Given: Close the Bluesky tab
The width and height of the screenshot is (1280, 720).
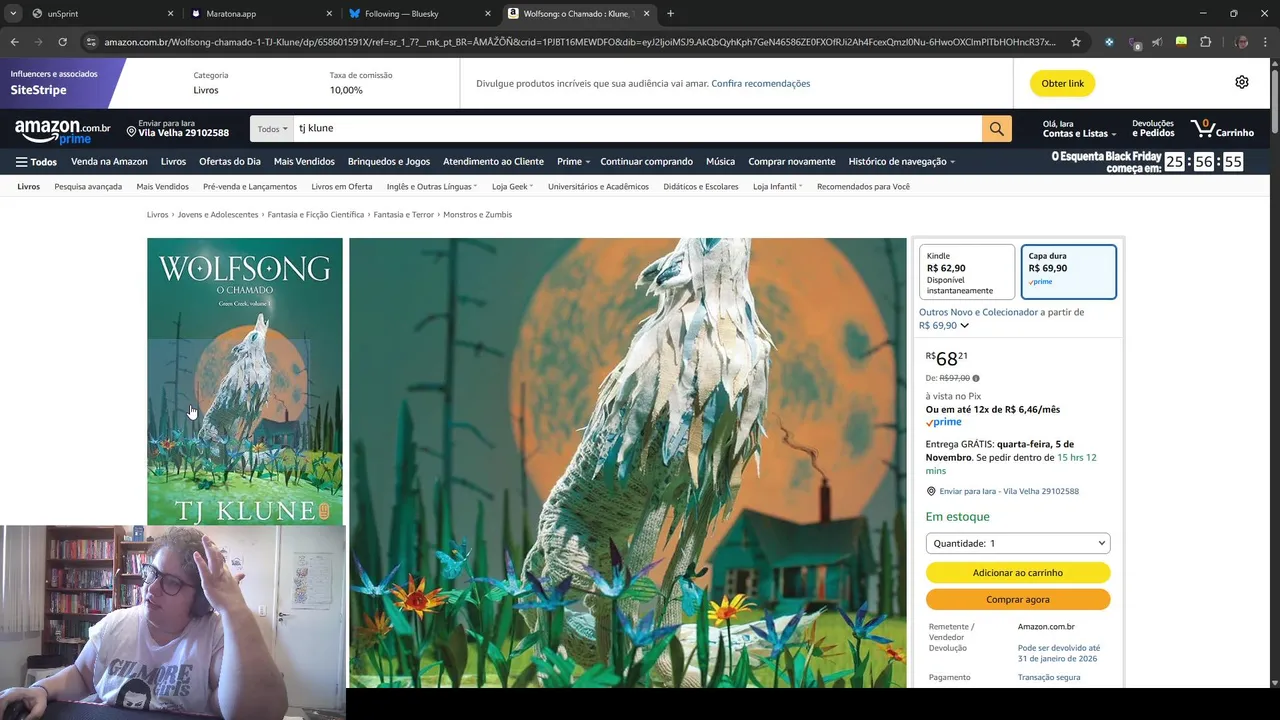Looking at the screenshot, I should [488, 14].
